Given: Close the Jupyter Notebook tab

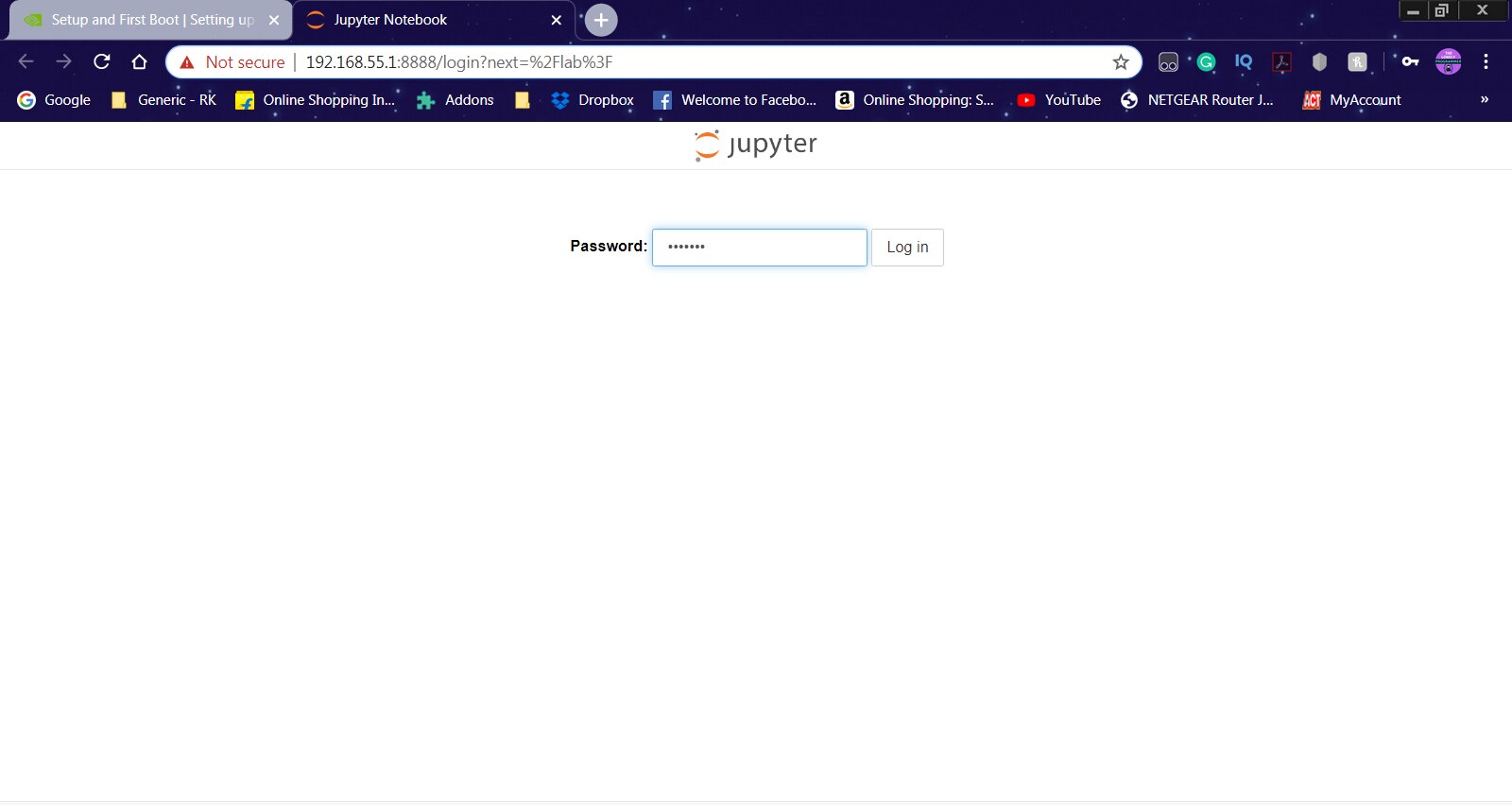Looking at the screenshot, I should (x=557, y=20).
